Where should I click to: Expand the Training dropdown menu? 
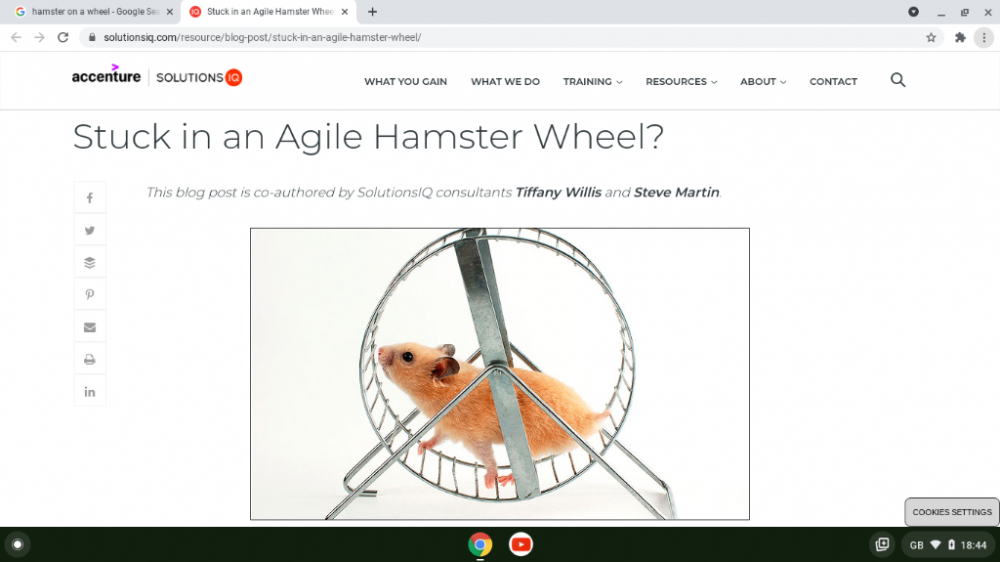[592, 82]
